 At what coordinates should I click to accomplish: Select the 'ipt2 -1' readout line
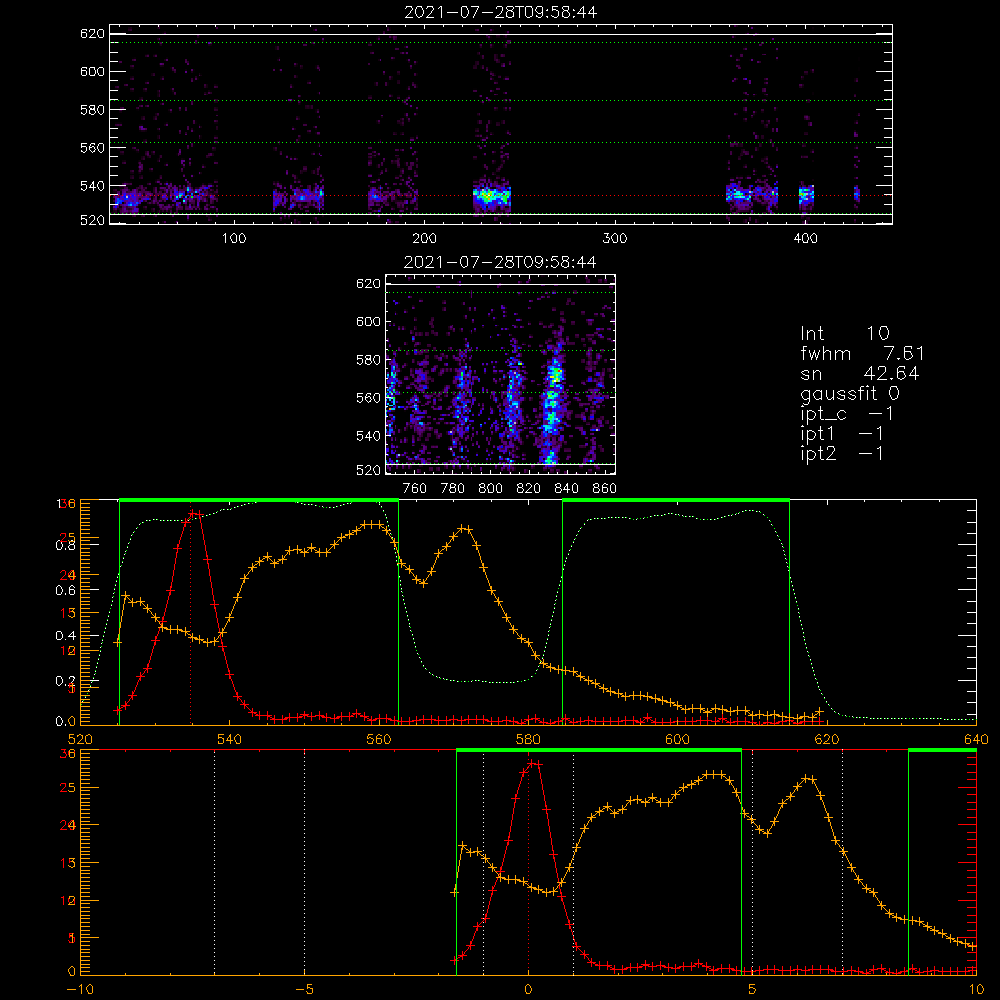(842, 454)
